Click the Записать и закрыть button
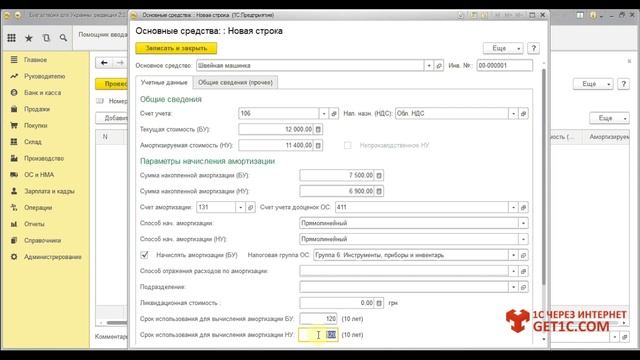Viewport: 640px width, 360px height. [x=176, y=48]
